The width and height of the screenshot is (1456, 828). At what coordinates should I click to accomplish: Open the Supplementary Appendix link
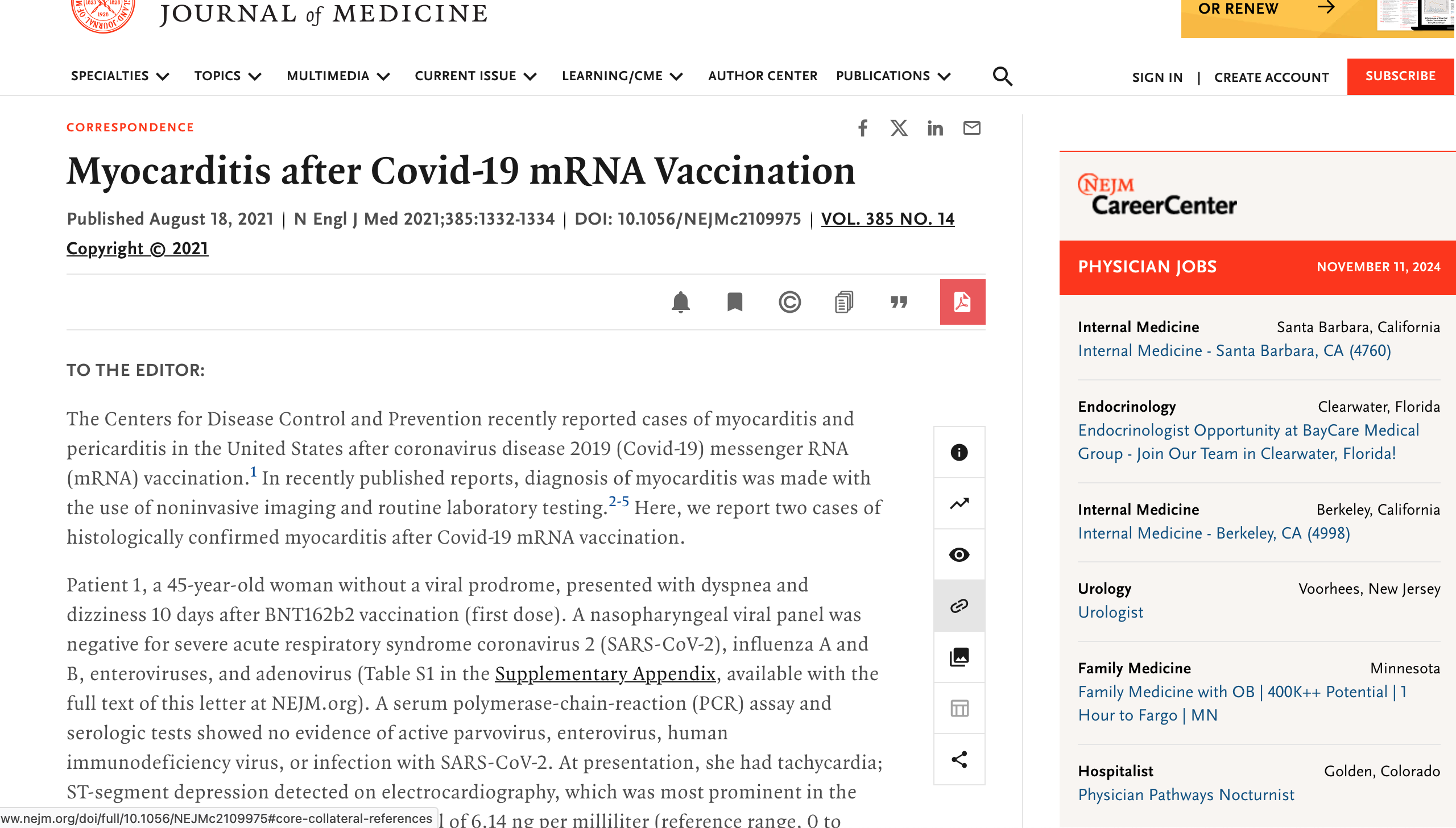(x=605, y=674)
